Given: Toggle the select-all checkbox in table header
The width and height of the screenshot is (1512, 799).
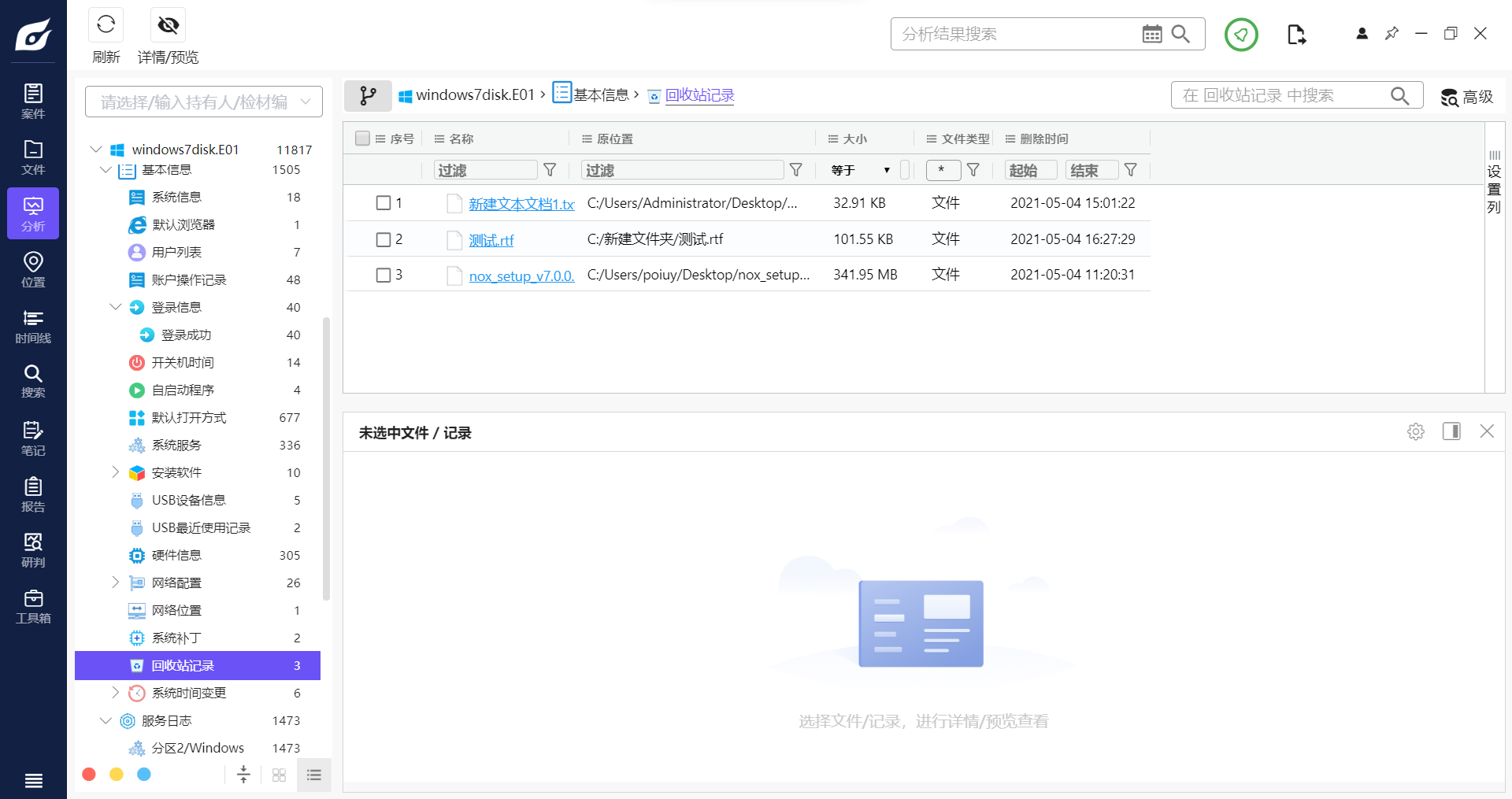Looking at the screenshot, I should pos(363,139).
